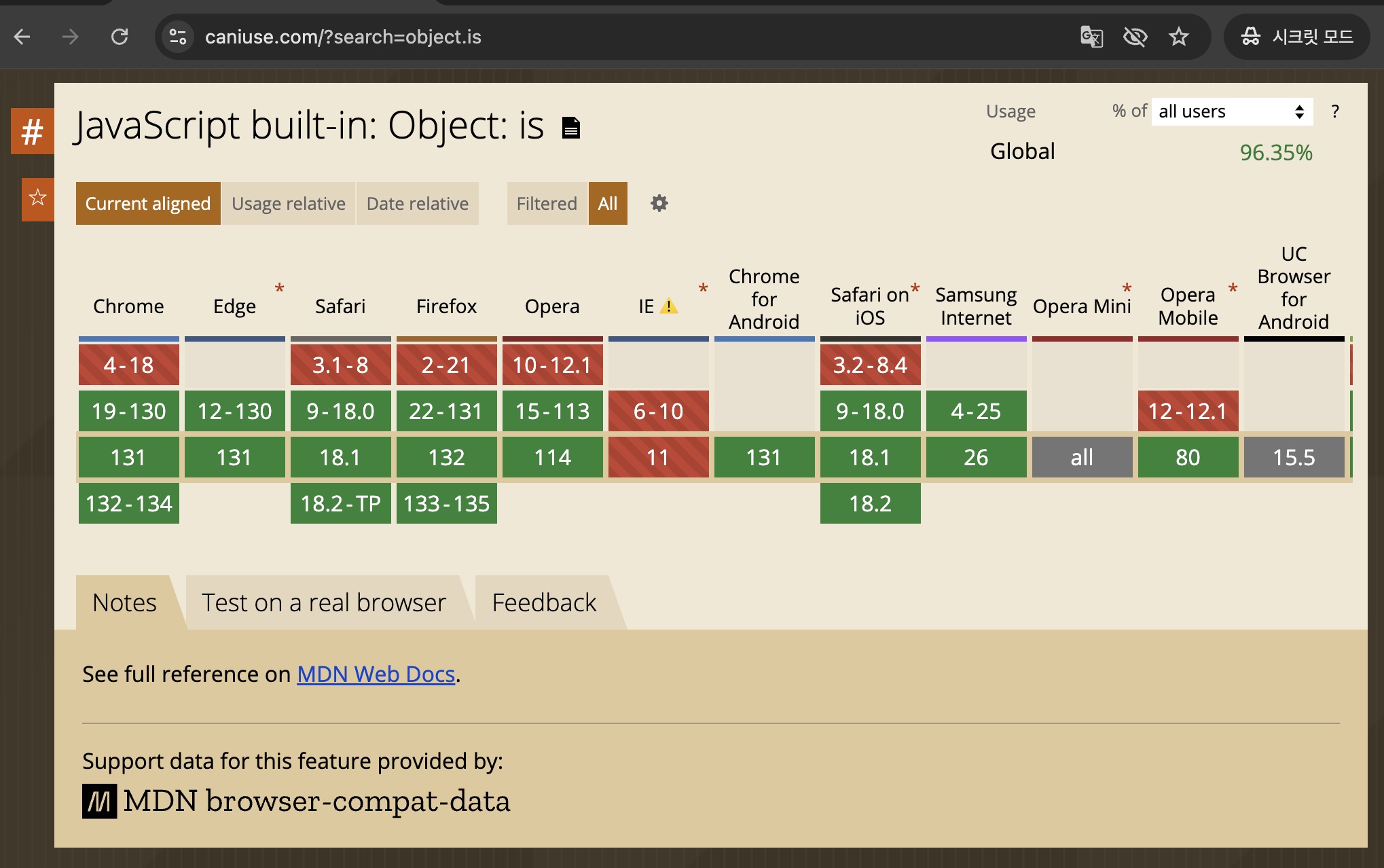The height and width of the screenshot is (868, 1384).
Task: Click the usage help question mark
Action: pyautogui.click(x=1335, y=111)
